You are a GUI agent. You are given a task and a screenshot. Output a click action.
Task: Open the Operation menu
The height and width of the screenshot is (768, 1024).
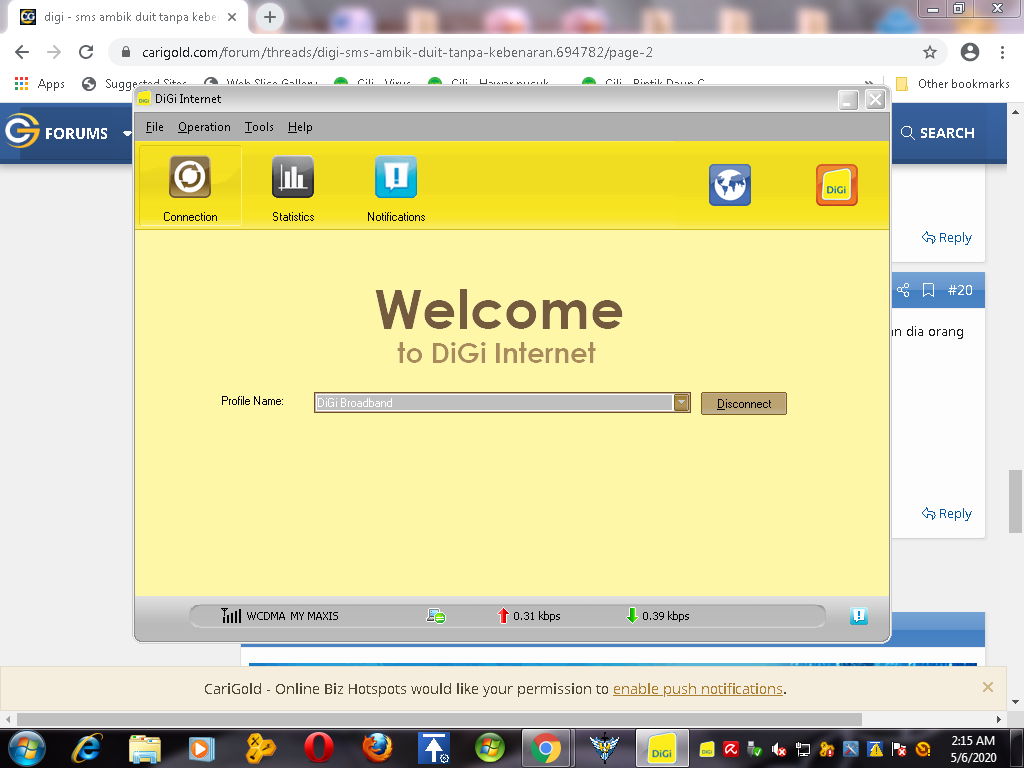click(x=204, y=127)
